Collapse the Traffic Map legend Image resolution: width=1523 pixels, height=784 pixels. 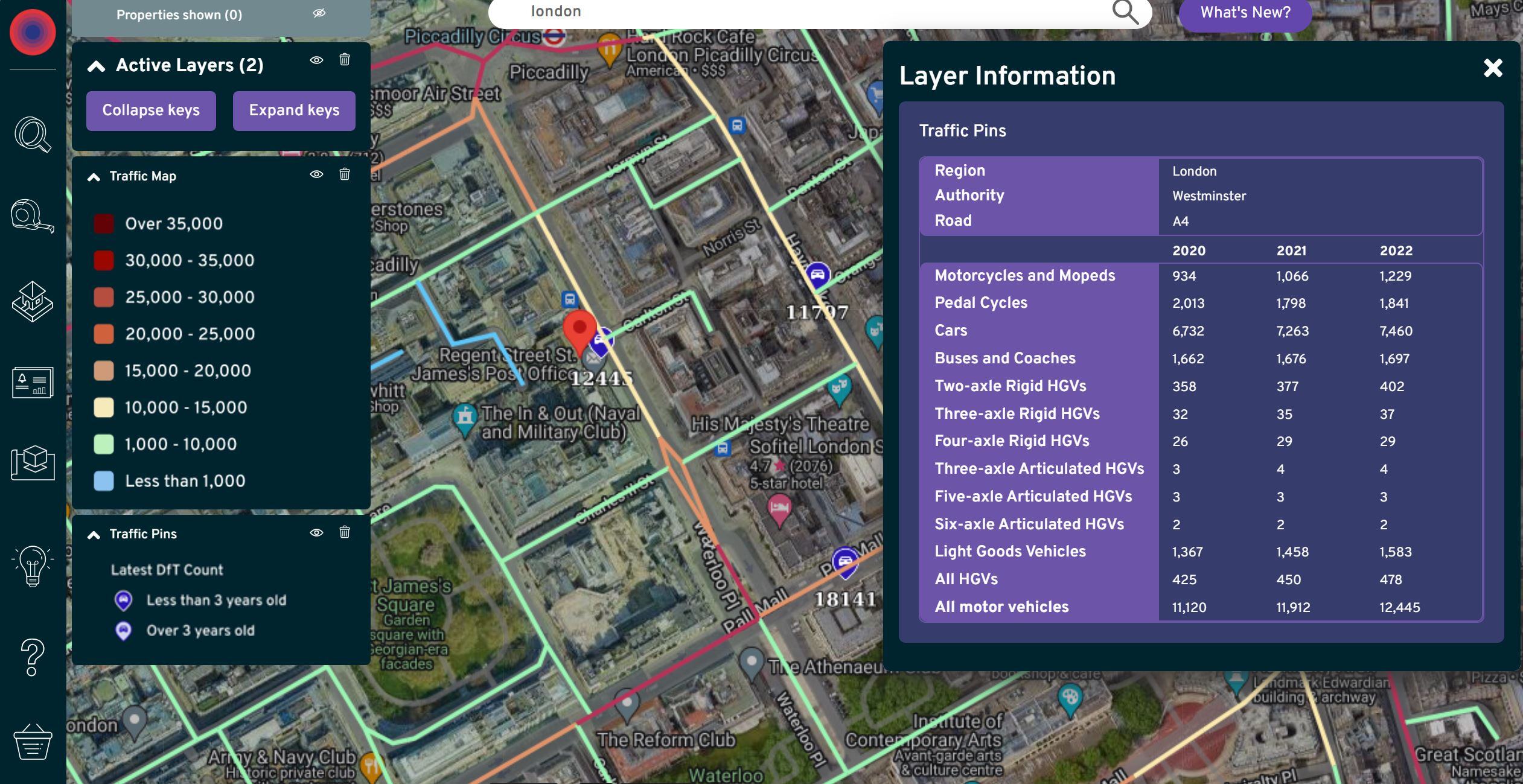pos(94,176)
